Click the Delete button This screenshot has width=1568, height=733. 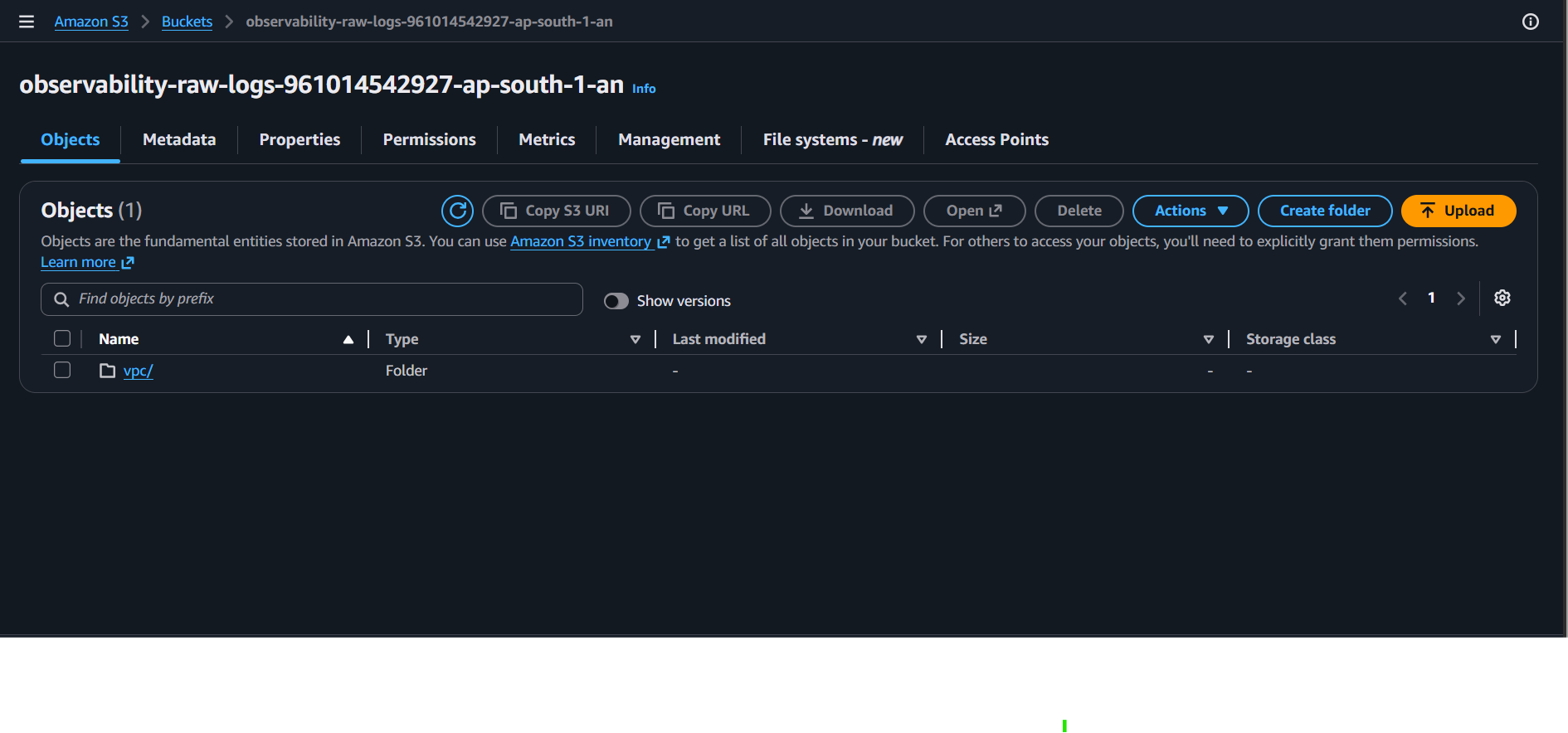(x=1079, y=211)
